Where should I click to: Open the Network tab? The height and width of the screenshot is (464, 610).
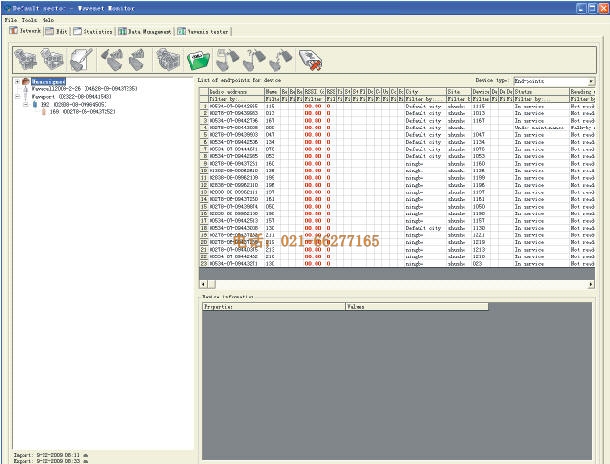coord(25,31)
